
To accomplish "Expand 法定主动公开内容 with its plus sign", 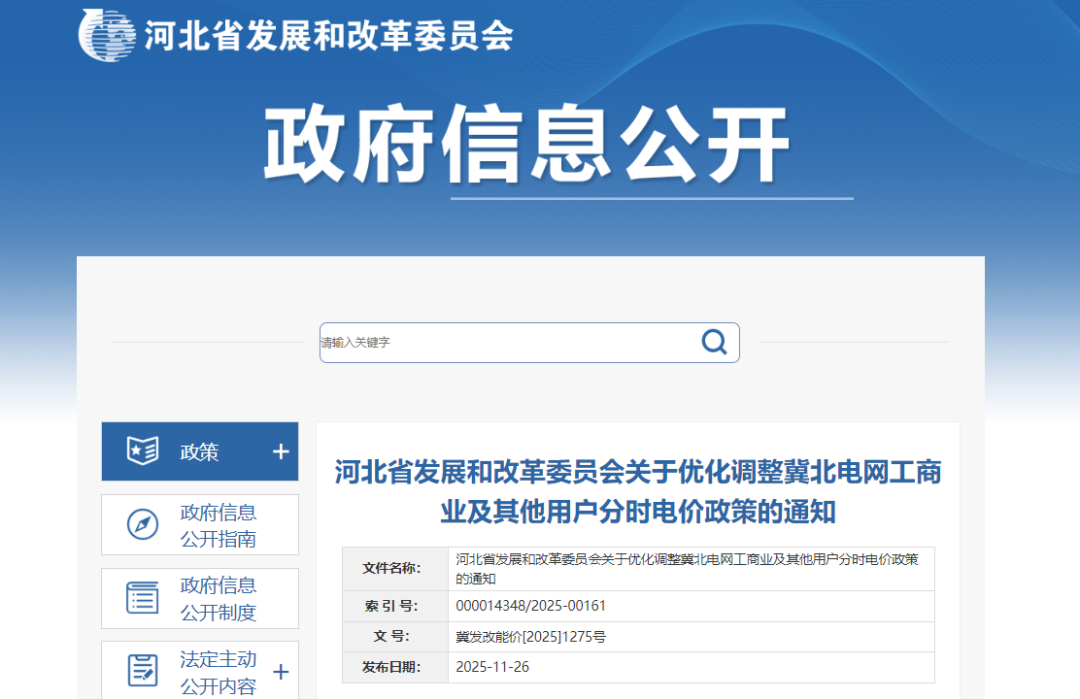I will pyautogui.click(x=279, y=670).
